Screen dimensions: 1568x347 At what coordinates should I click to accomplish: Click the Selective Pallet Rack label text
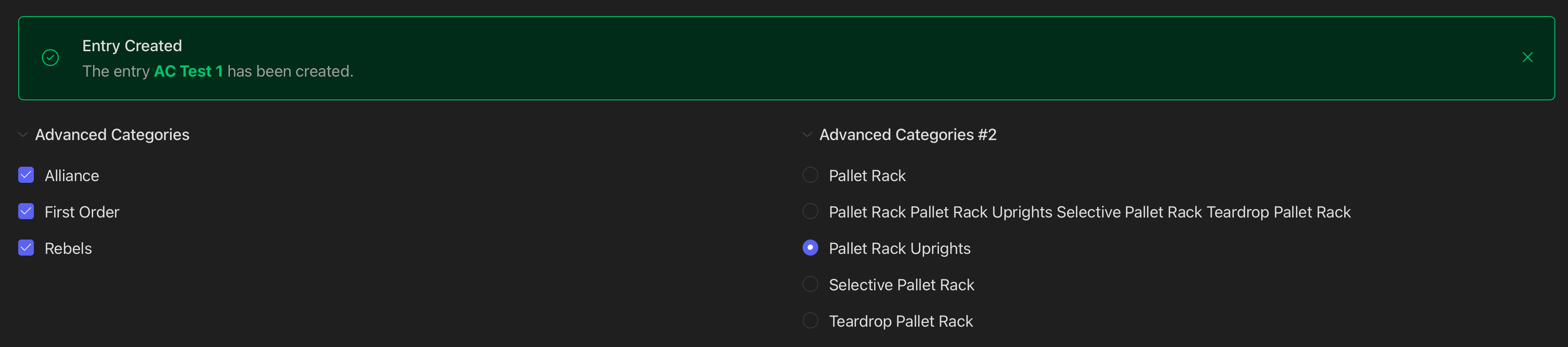click(902, 285)
